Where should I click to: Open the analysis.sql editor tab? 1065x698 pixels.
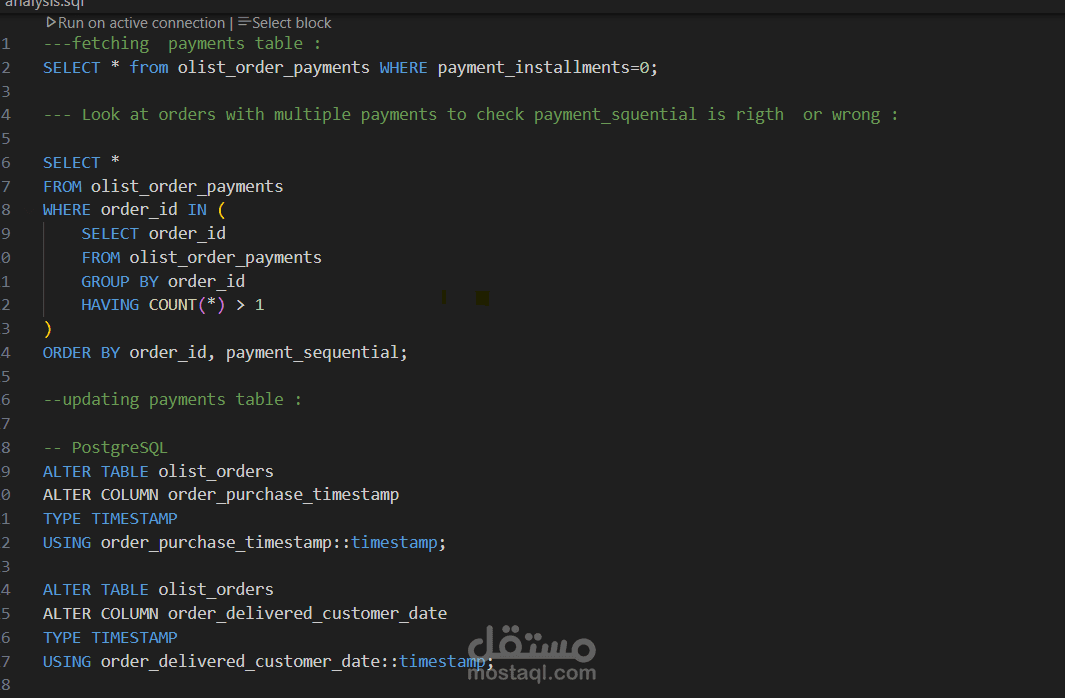pos(45,4)
